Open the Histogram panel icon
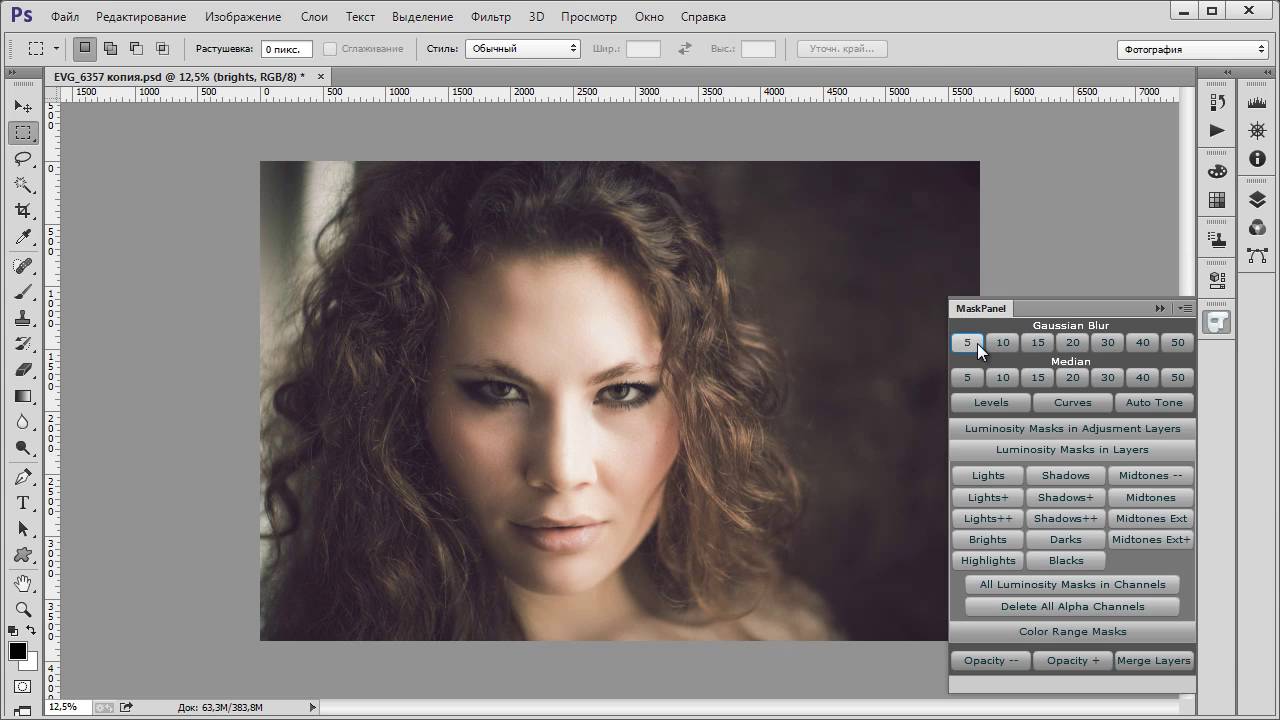 (x=1257, y=102)
